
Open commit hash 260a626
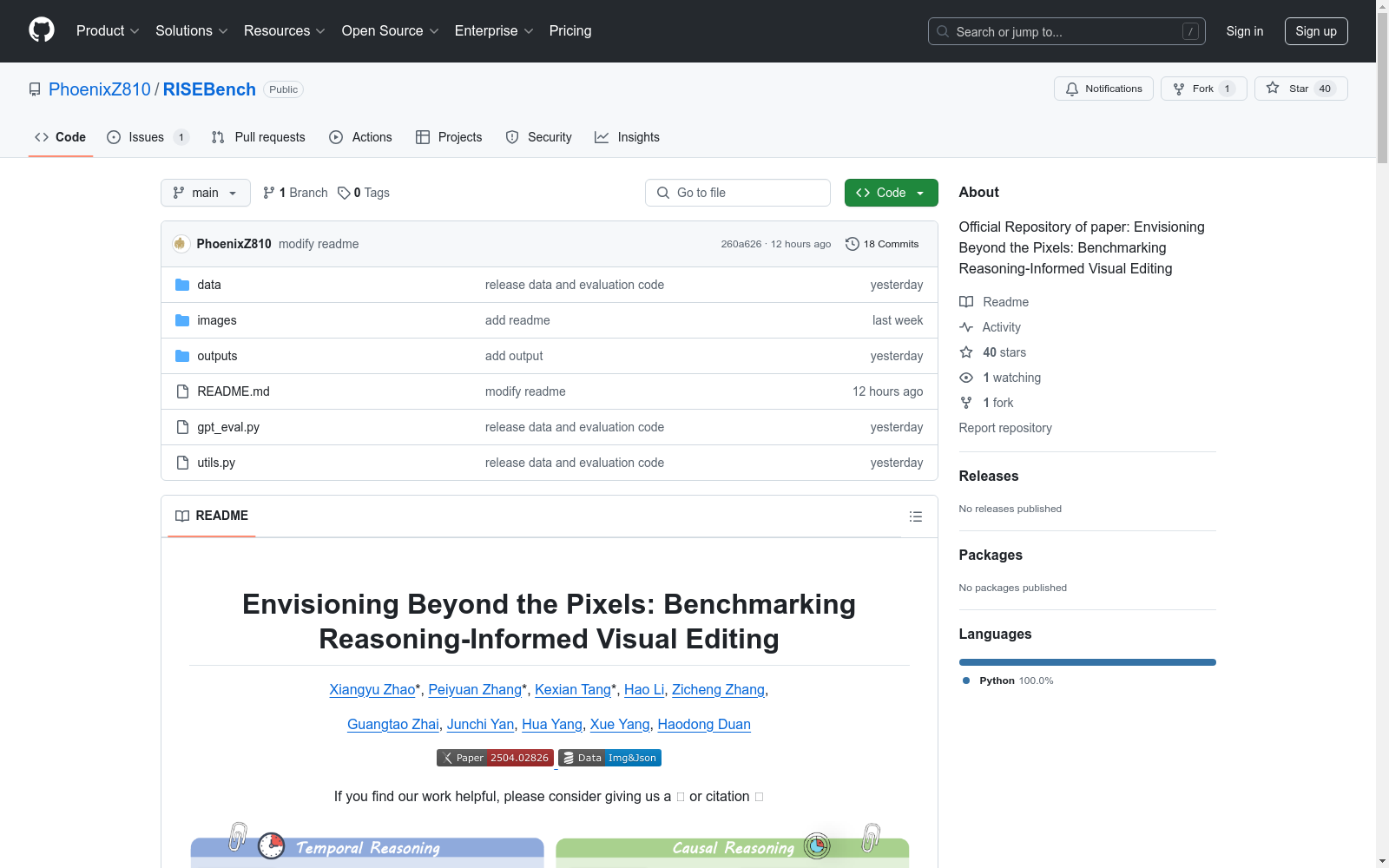[x=741, y=244]
